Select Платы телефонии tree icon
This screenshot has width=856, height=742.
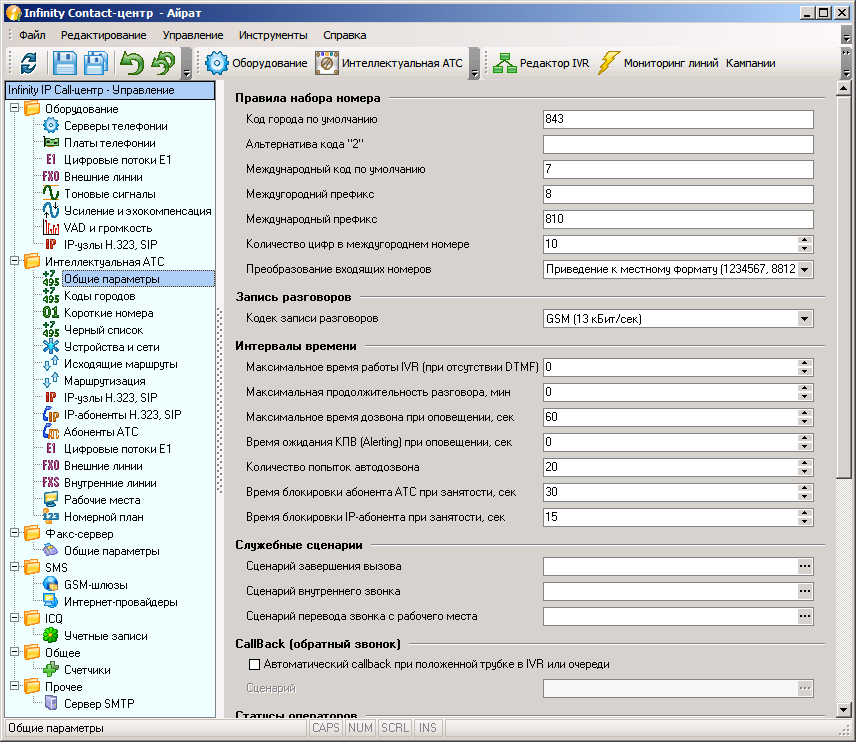tap(51, 143)
